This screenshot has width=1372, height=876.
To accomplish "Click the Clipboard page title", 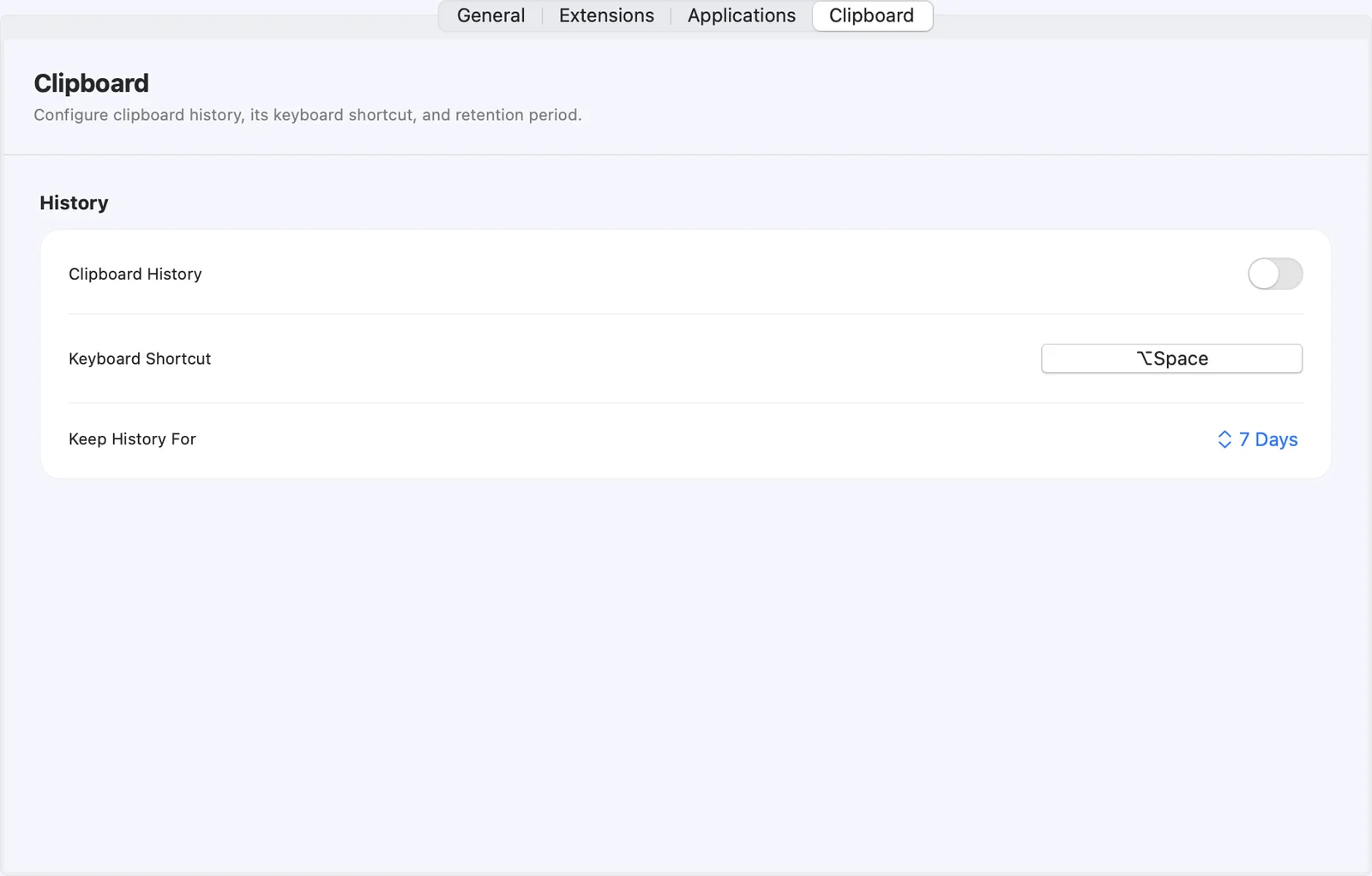I will 91,83.
